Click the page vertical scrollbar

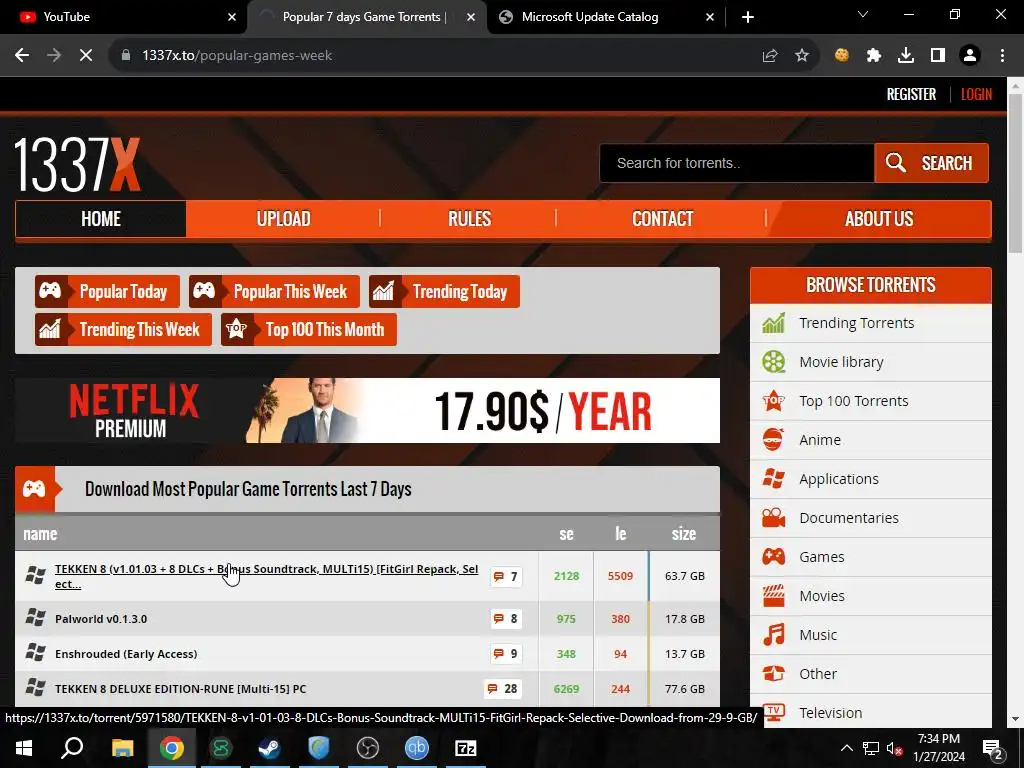[1016, 173]
